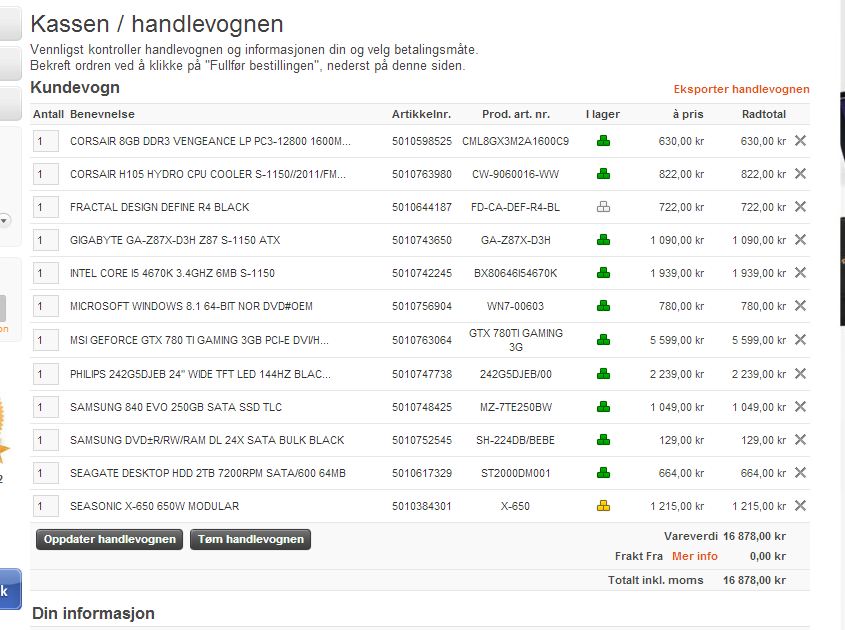Edit quantity field for PHILIPS 242G5DJEB

pos(46,375)
